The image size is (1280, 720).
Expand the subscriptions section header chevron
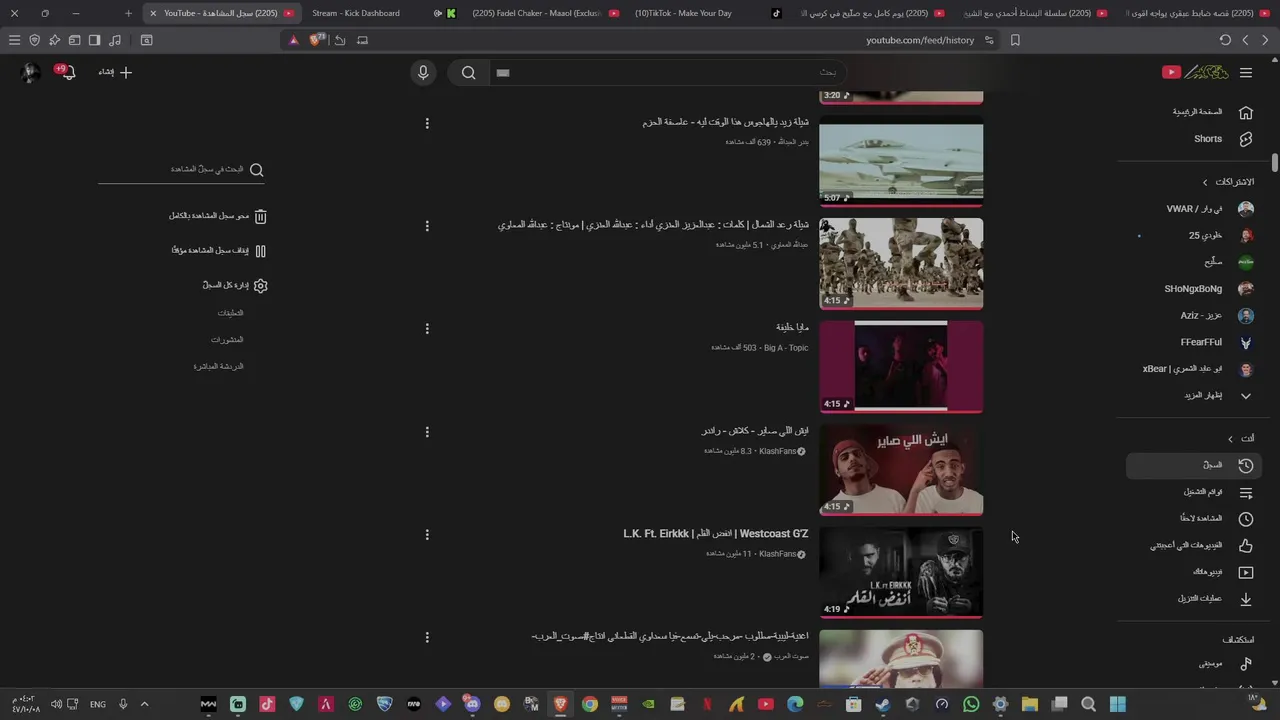tap(1205, 182)
